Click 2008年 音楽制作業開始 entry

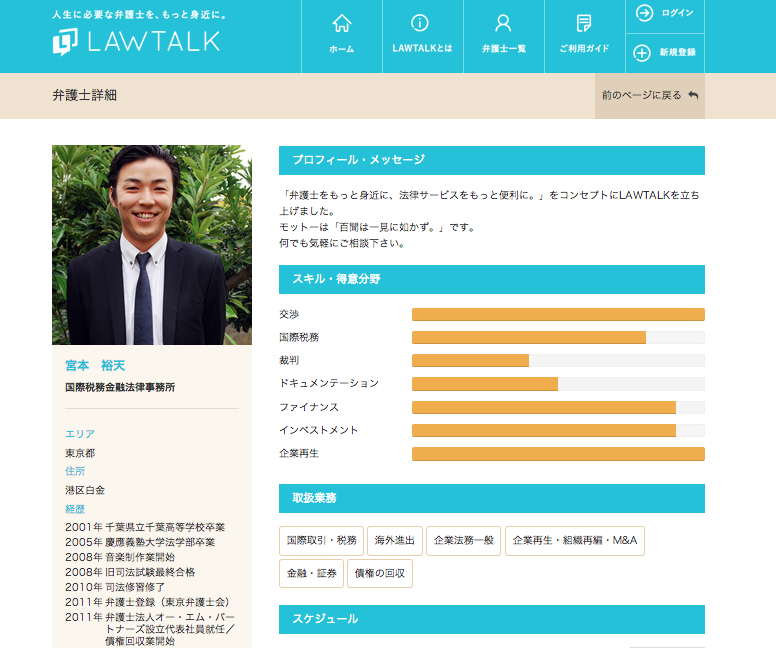[120, 557]
